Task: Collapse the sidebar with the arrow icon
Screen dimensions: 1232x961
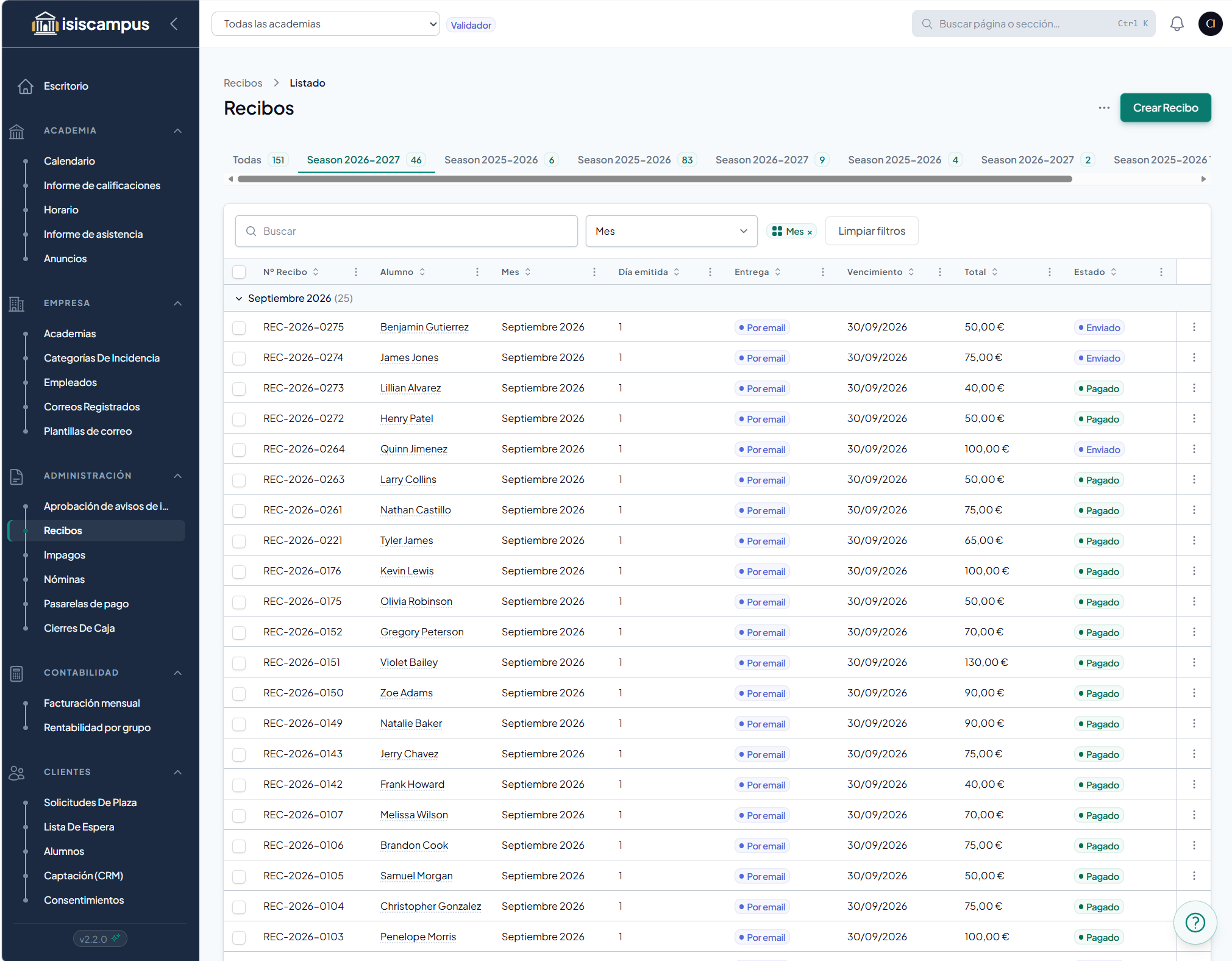Action: click(x=174, y=24)
